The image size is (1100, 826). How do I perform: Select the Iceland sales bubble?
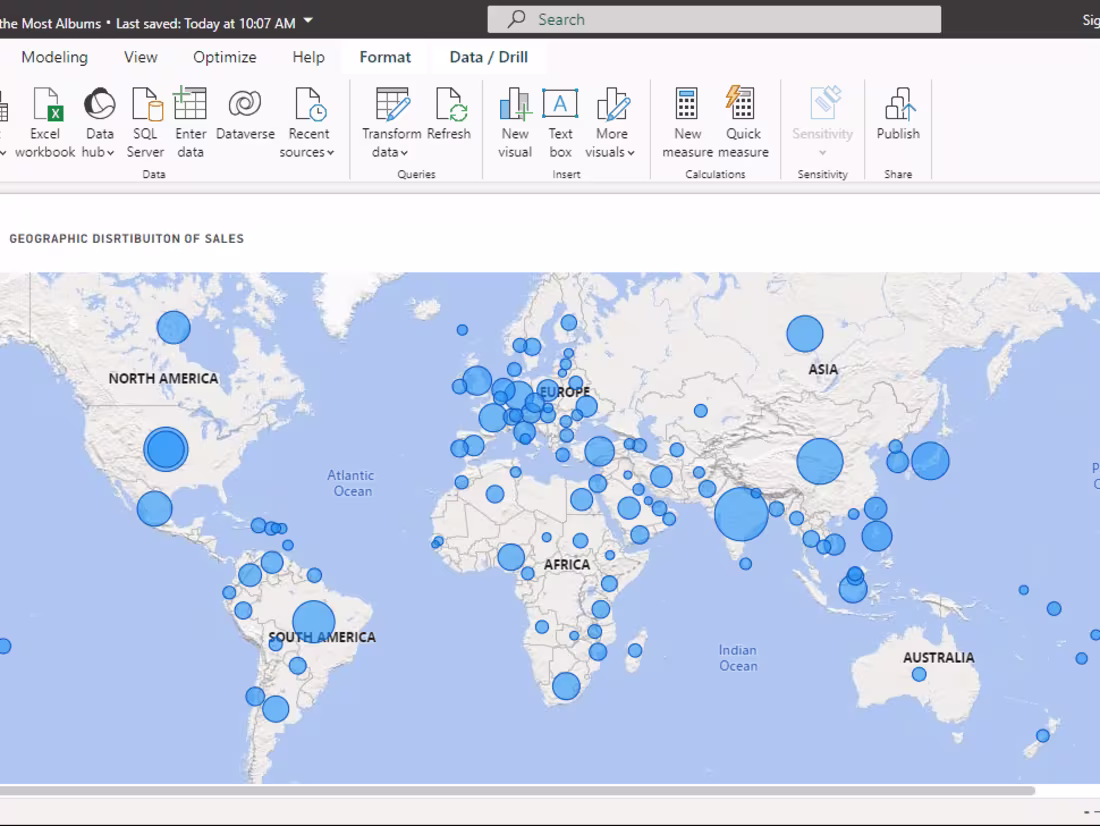(x=462, y=330)
